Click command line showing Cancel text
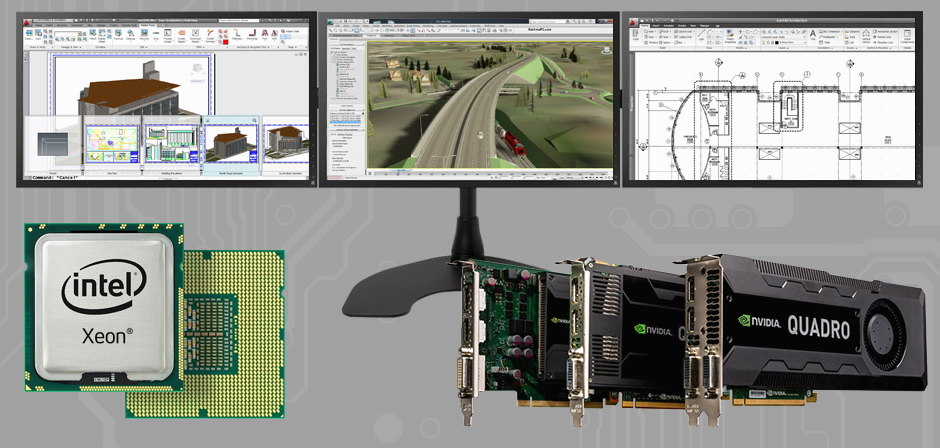Screen dimensions: 940x448 tap(54, 178)
